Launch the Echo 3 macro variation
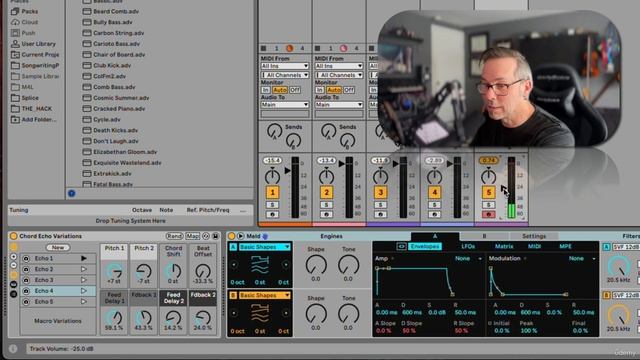This screenshot has width=640, height=360. click(x=84, y=280)
